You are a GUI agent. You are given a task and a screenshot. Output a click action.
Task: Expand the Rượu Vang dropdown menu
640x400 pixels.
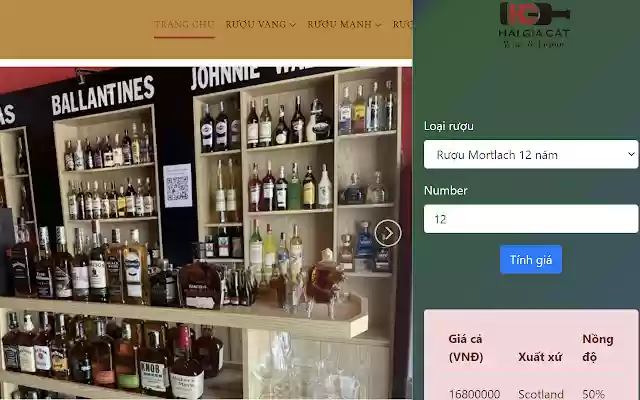coord(260,24)
